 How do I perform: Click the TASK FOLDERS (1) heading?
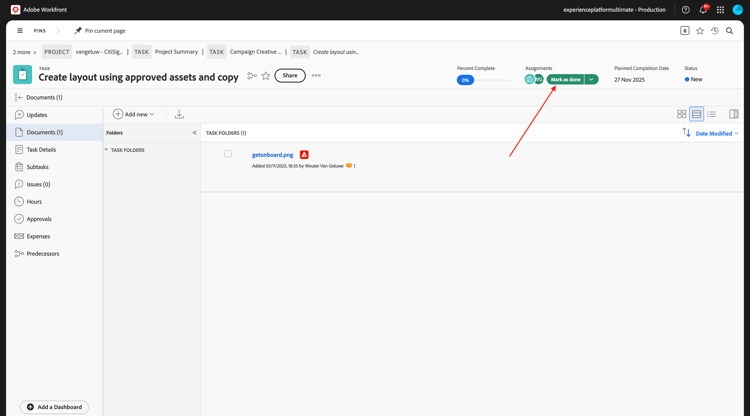(226, 133)
